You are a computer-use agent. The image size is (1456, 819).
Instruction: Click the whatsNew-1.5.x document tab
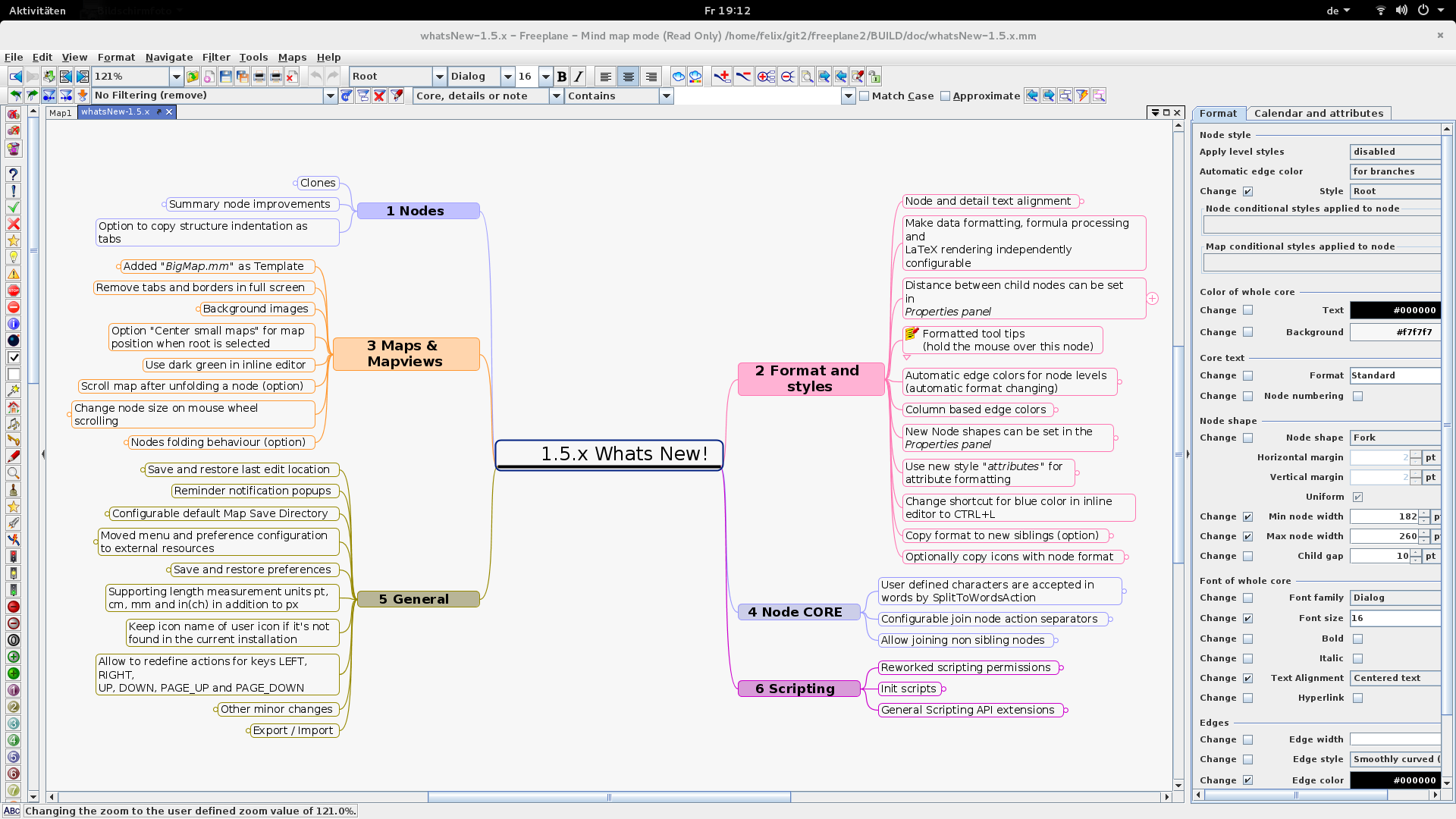tap(116, 111)
